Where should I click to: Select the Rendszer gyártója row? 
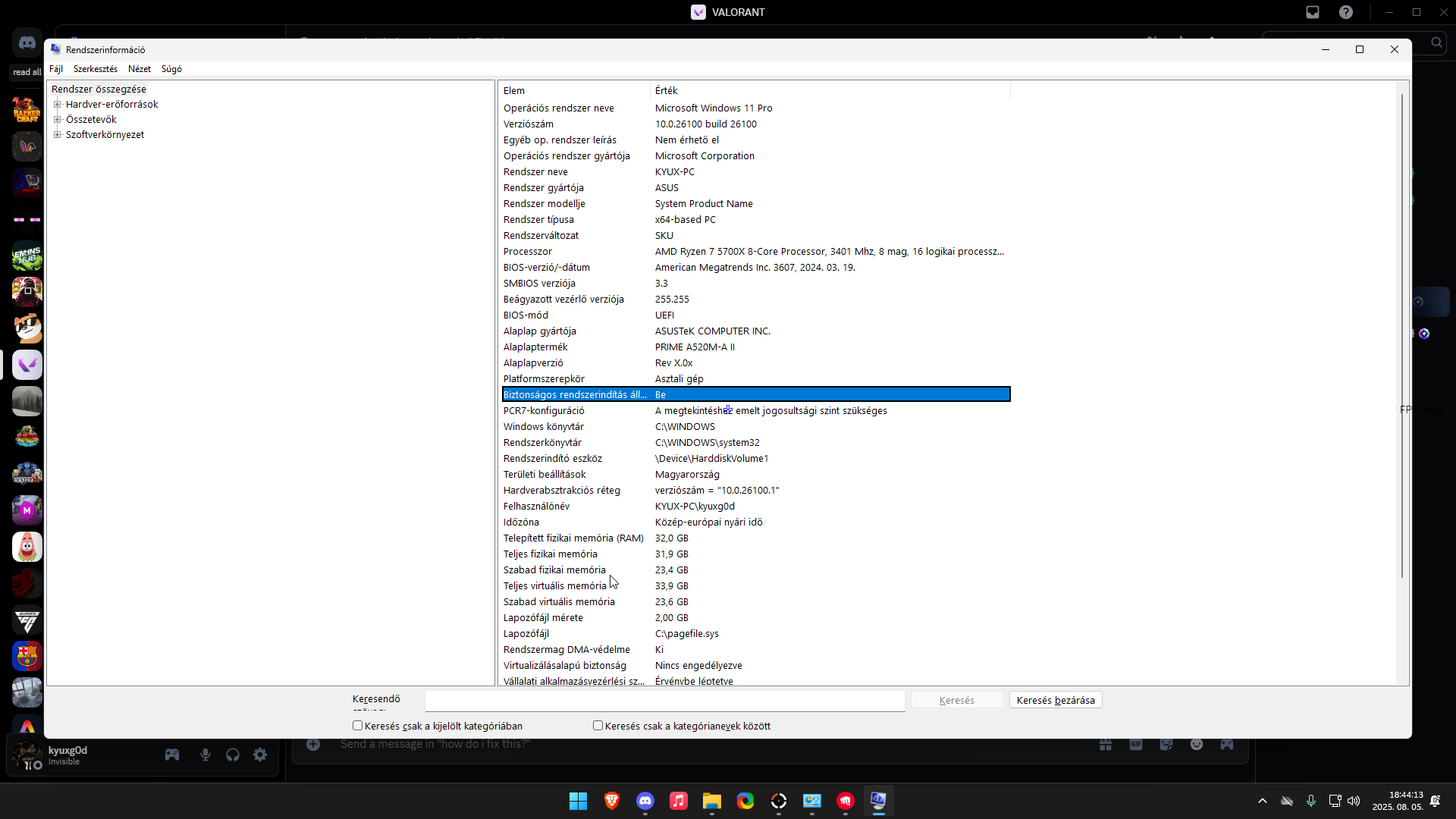tap(756, 188)
